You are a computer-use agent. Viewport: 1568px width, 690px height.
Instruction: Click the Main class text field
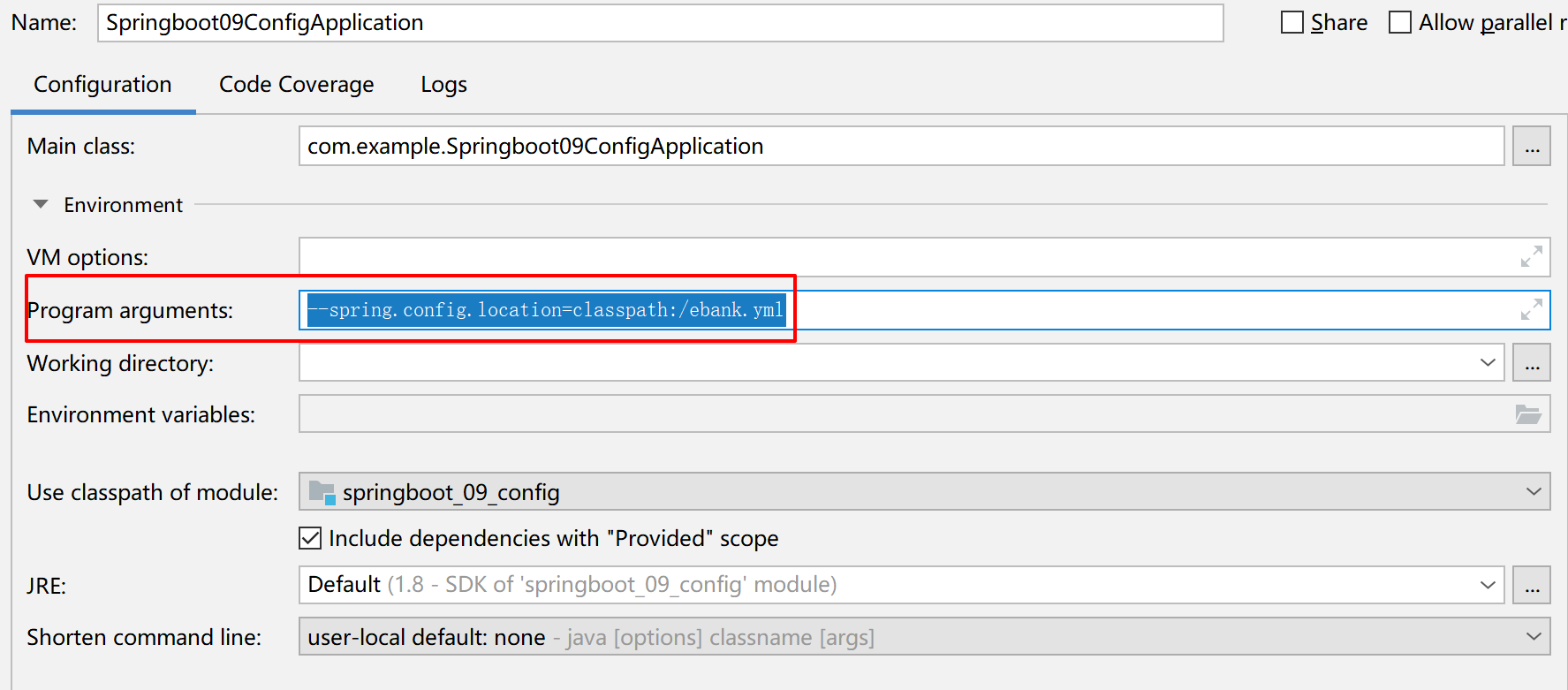tap(901, 146)
